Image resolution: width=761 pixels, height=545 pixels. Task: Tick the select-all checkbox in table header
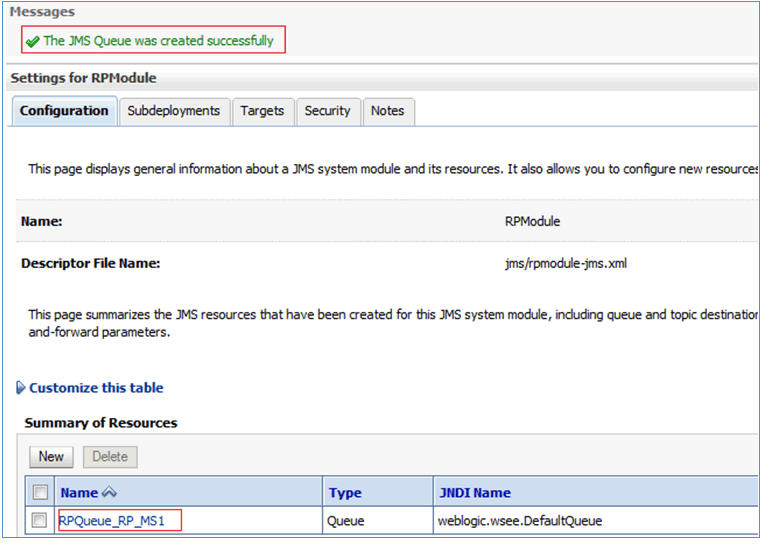(x=40, y=492)
